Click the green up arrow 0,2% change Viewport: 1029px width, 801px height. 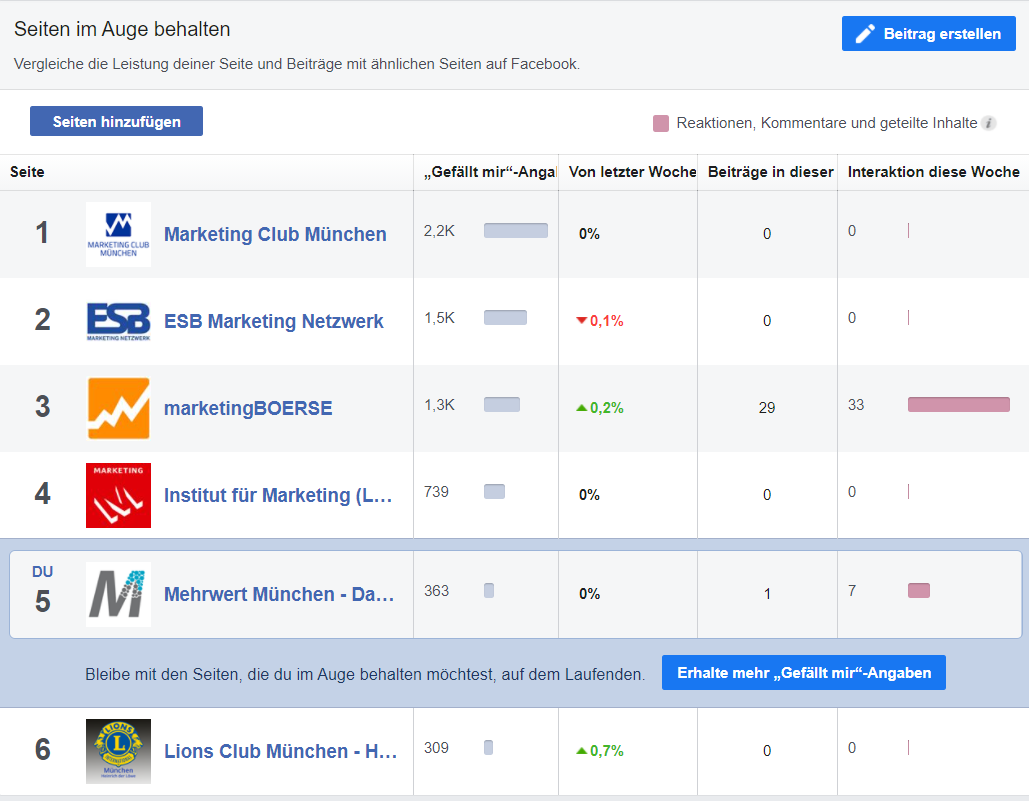point(600,408)
